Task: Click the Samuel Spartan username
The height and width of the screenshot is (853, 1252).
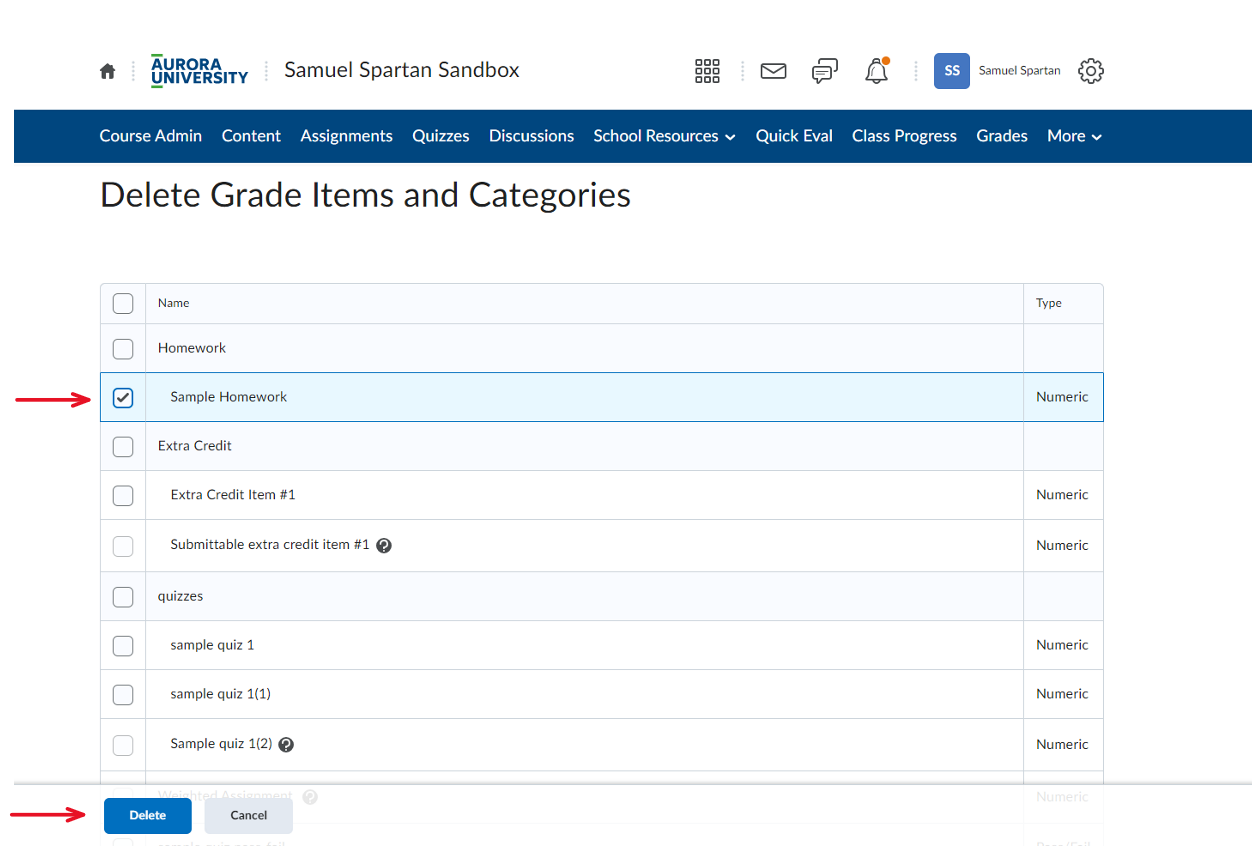Action: 1019,71
